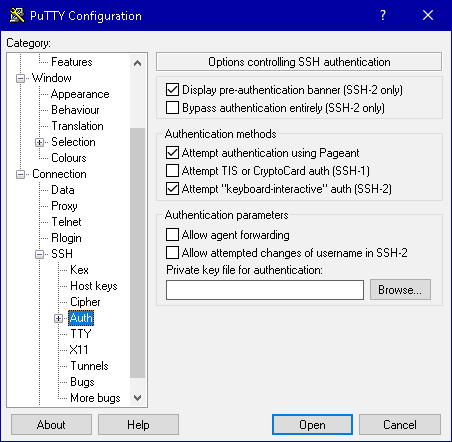The image size is (452, 442).
Task: Open More bugs settings
Action: tap(95, 398)
